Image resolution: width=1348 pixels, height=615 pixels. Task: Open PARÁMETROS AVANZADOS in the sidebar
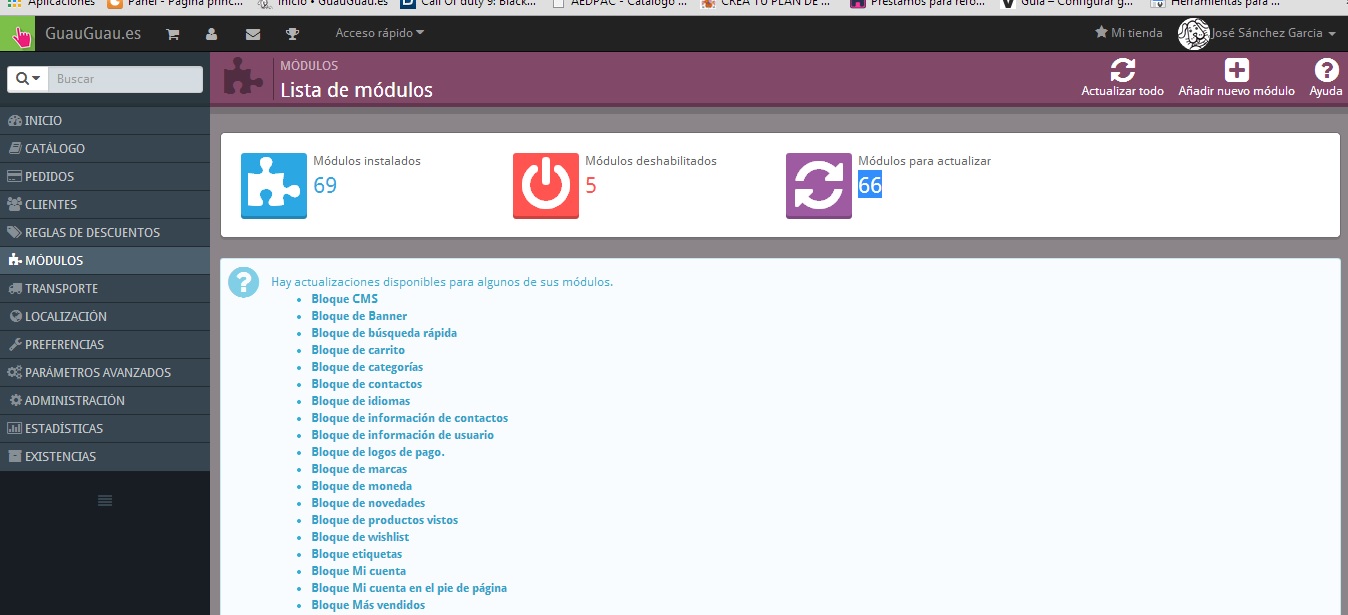pos(105,372)
